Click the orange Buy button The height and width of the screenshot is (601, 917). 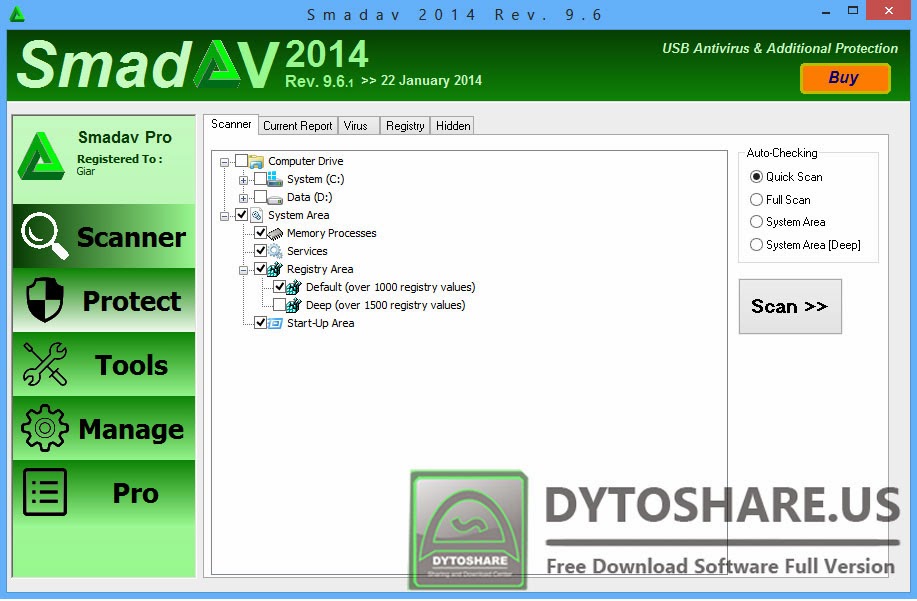[x=845, y=78]
